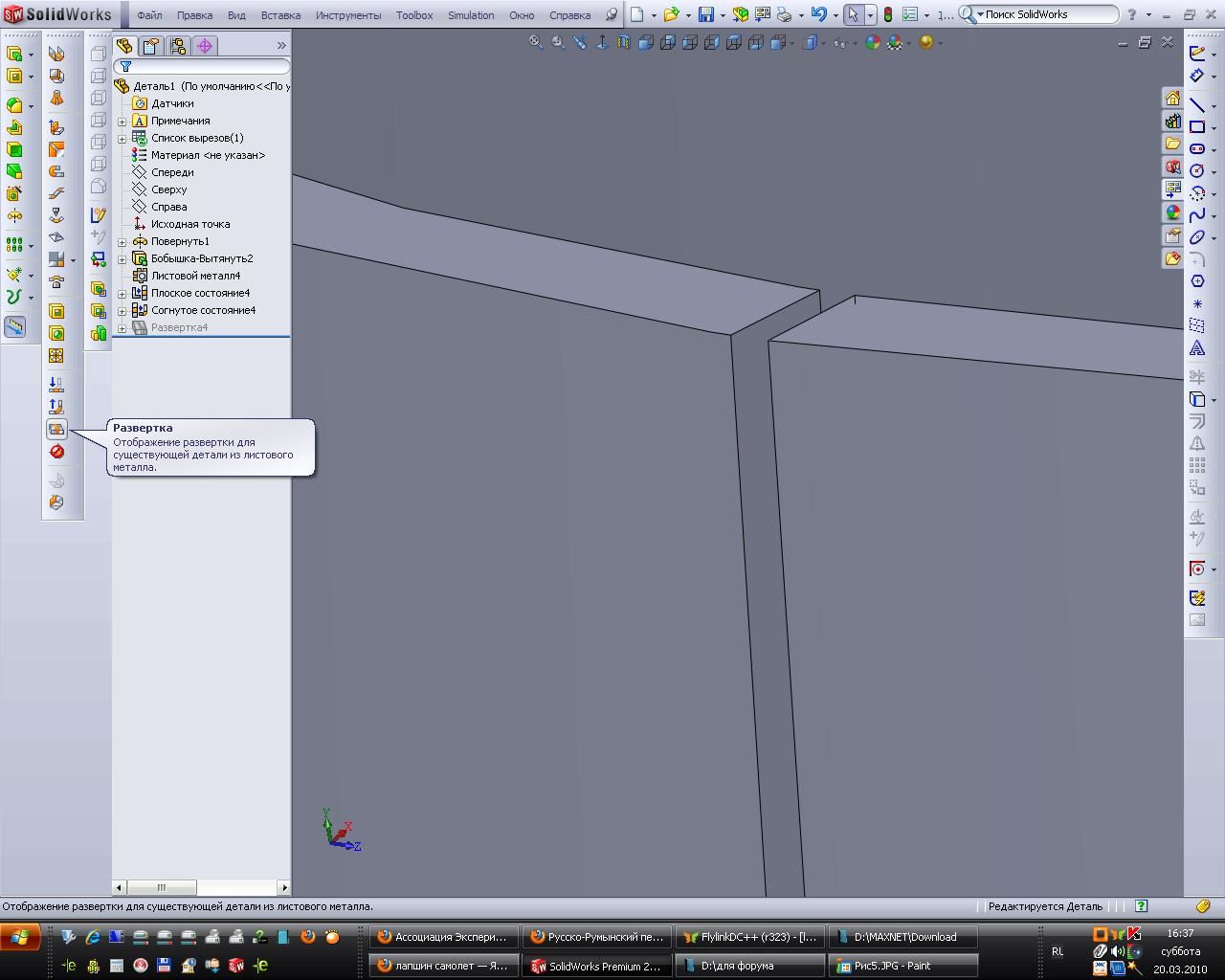1225x980 pixels.
Task: Click the Sketch tool icon
Action: [x=1197, y=54]
